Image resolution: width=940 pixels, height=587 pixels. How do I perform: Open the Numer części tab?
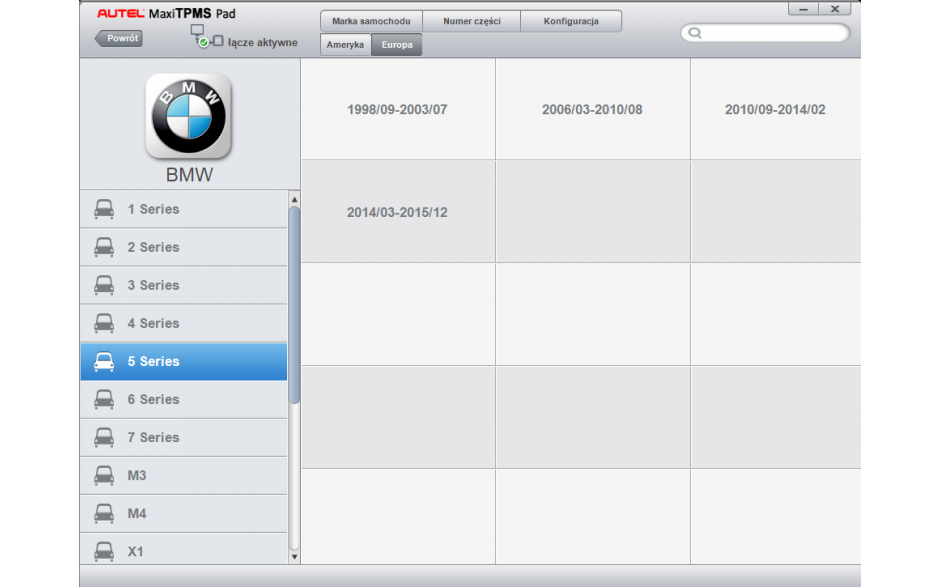pyautogui.click(x=472, y=21)
